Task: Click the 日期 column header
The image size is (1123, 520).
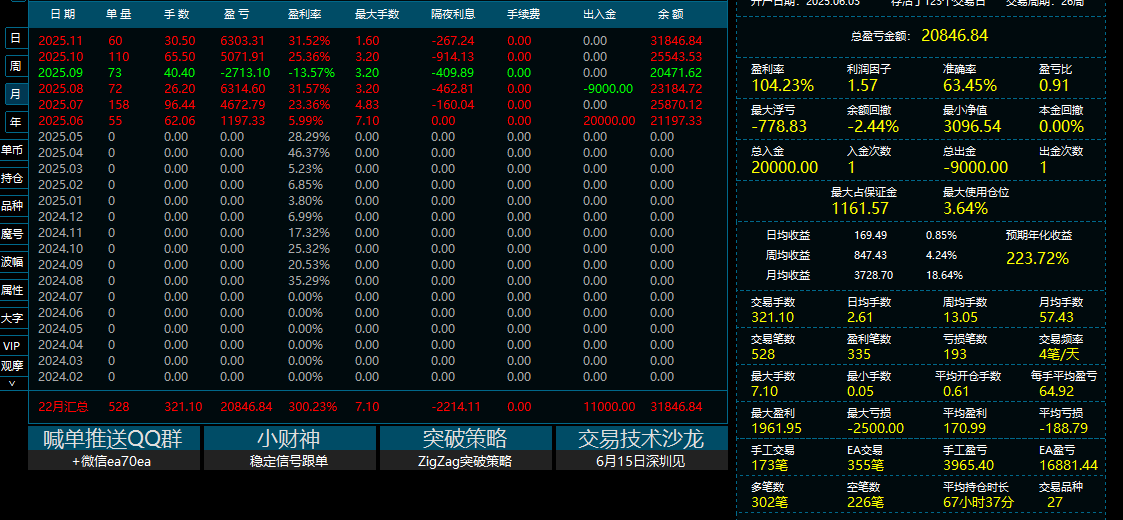Action: pos(63,14)
